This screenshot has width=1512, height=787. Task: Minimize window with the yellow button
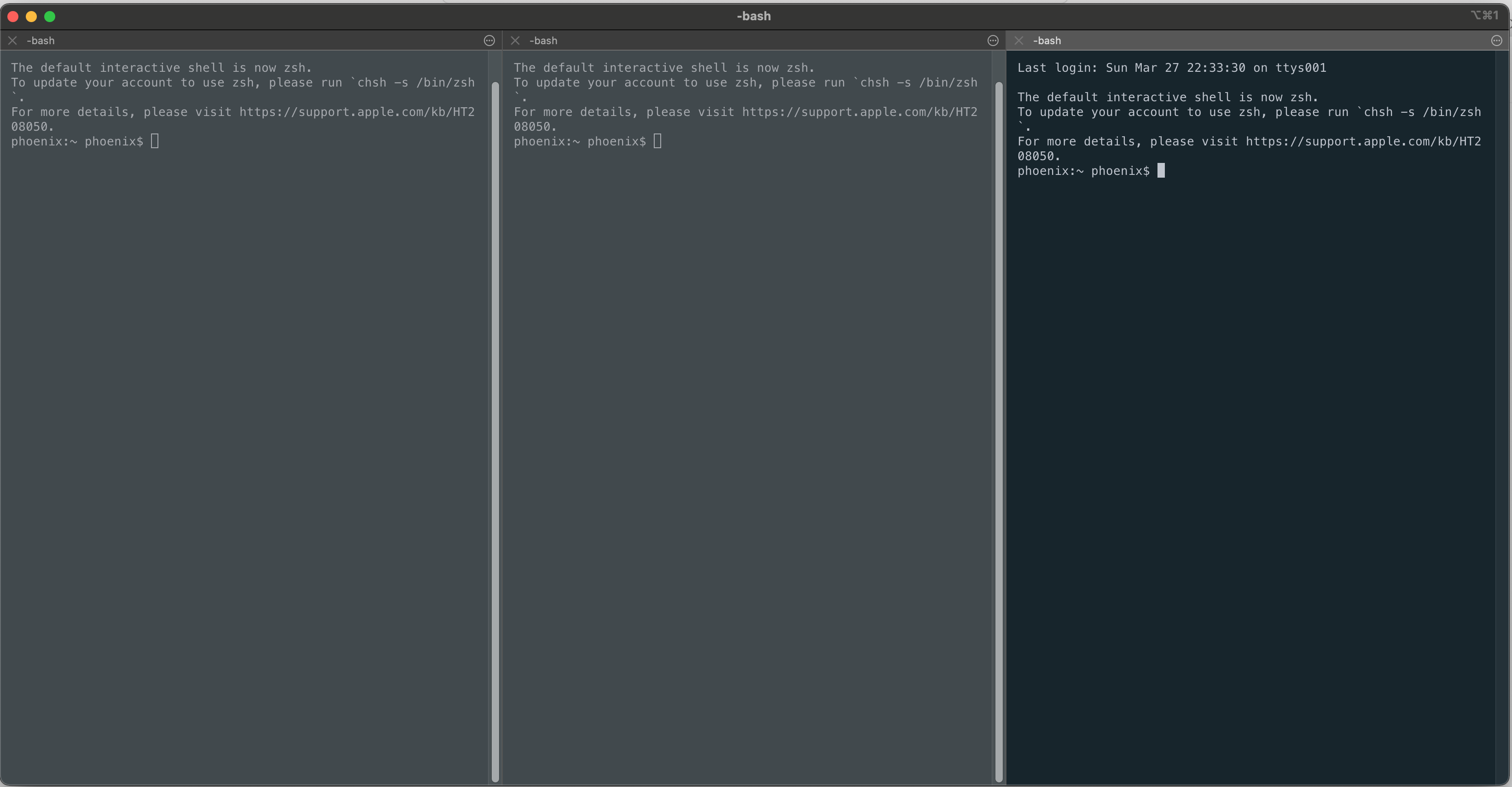click(32, 17)
